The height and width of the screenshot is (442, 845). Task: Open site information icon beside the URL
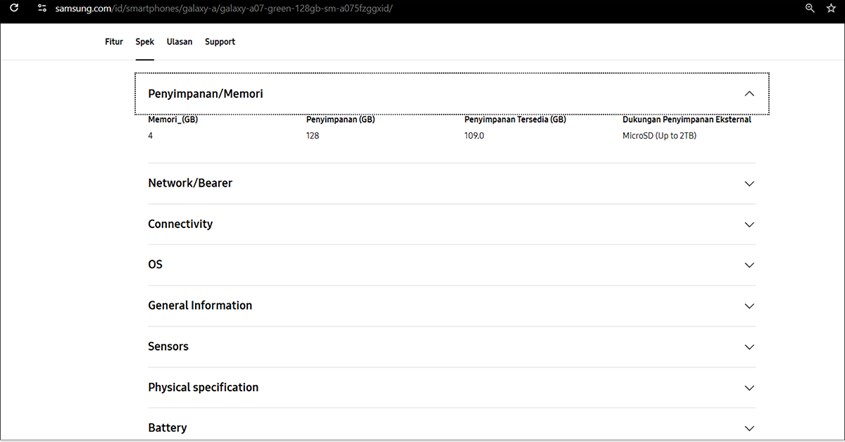(x=42, y=8)
